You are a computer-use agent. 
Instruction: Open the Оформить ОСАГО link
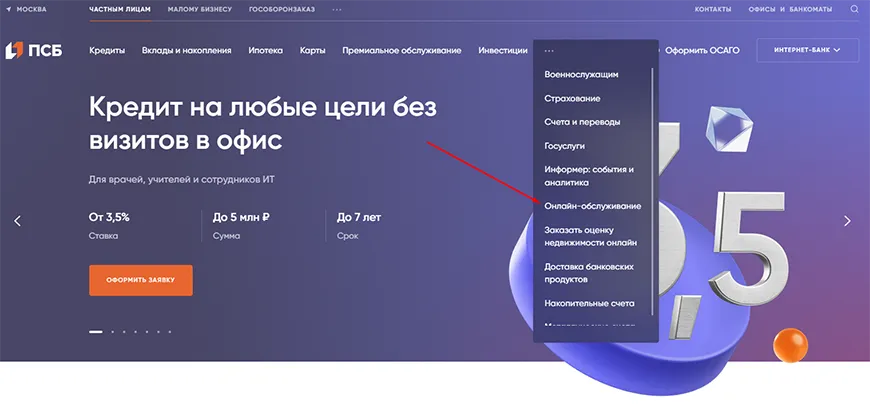(702, 50)
